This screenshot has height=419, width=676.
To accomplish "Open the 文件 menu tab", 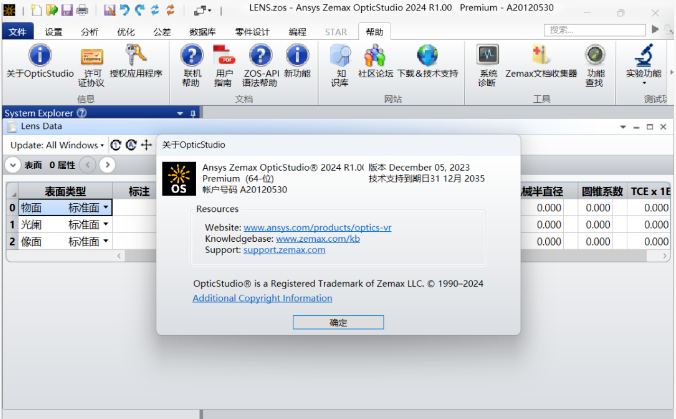I will coord(17,32).
